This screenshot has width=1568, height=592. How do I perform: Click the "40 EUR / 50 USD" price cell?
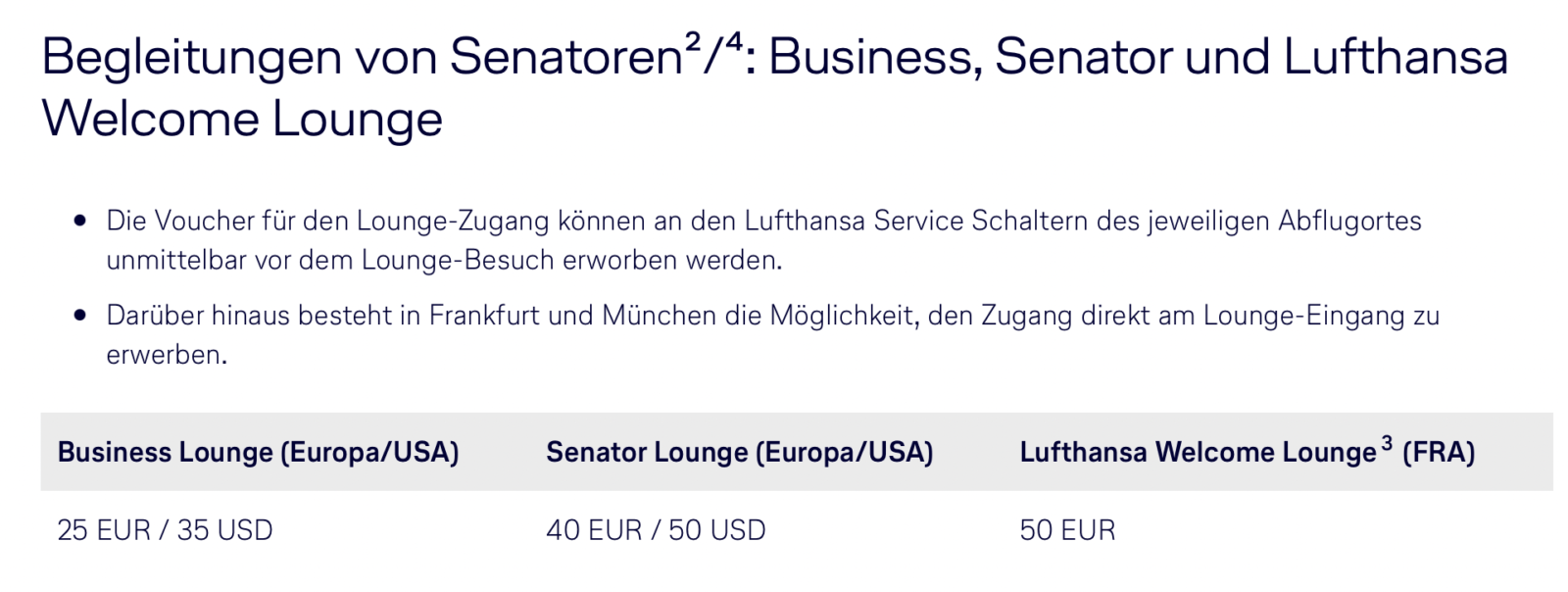656,530
